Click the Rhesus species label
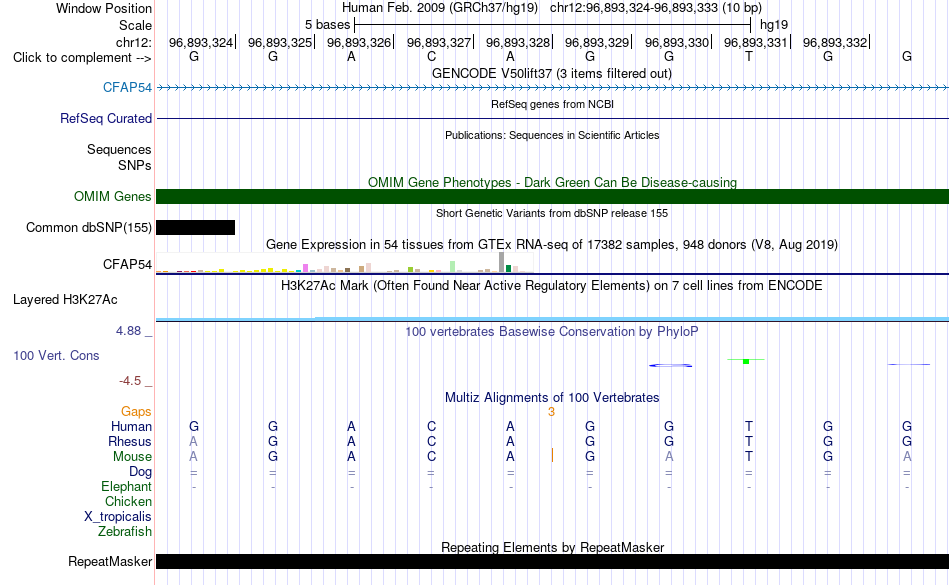Image resolution: width=950 pixels, height=585 pixels. (x=130, y=441)
